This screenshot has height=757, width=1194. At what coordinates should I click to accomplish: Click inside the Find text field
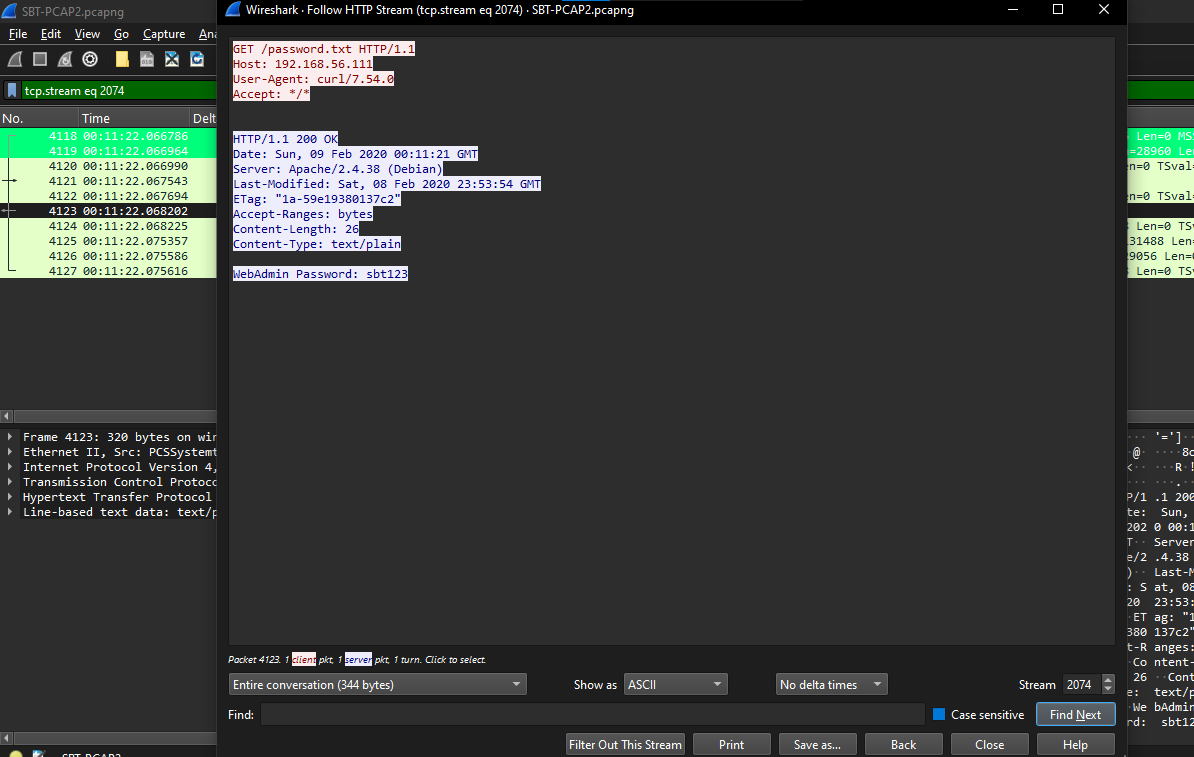(592, 714)
